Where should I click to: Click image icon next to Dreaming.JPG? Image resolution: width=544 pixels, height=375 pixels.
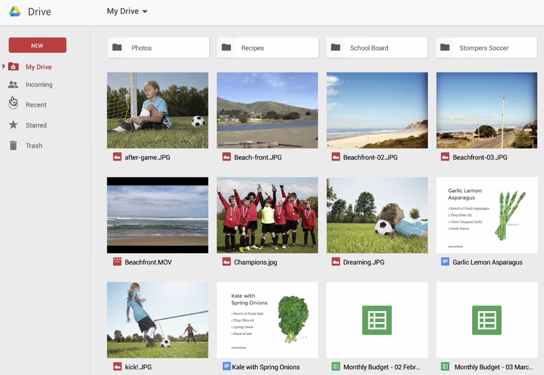[336, 262]
